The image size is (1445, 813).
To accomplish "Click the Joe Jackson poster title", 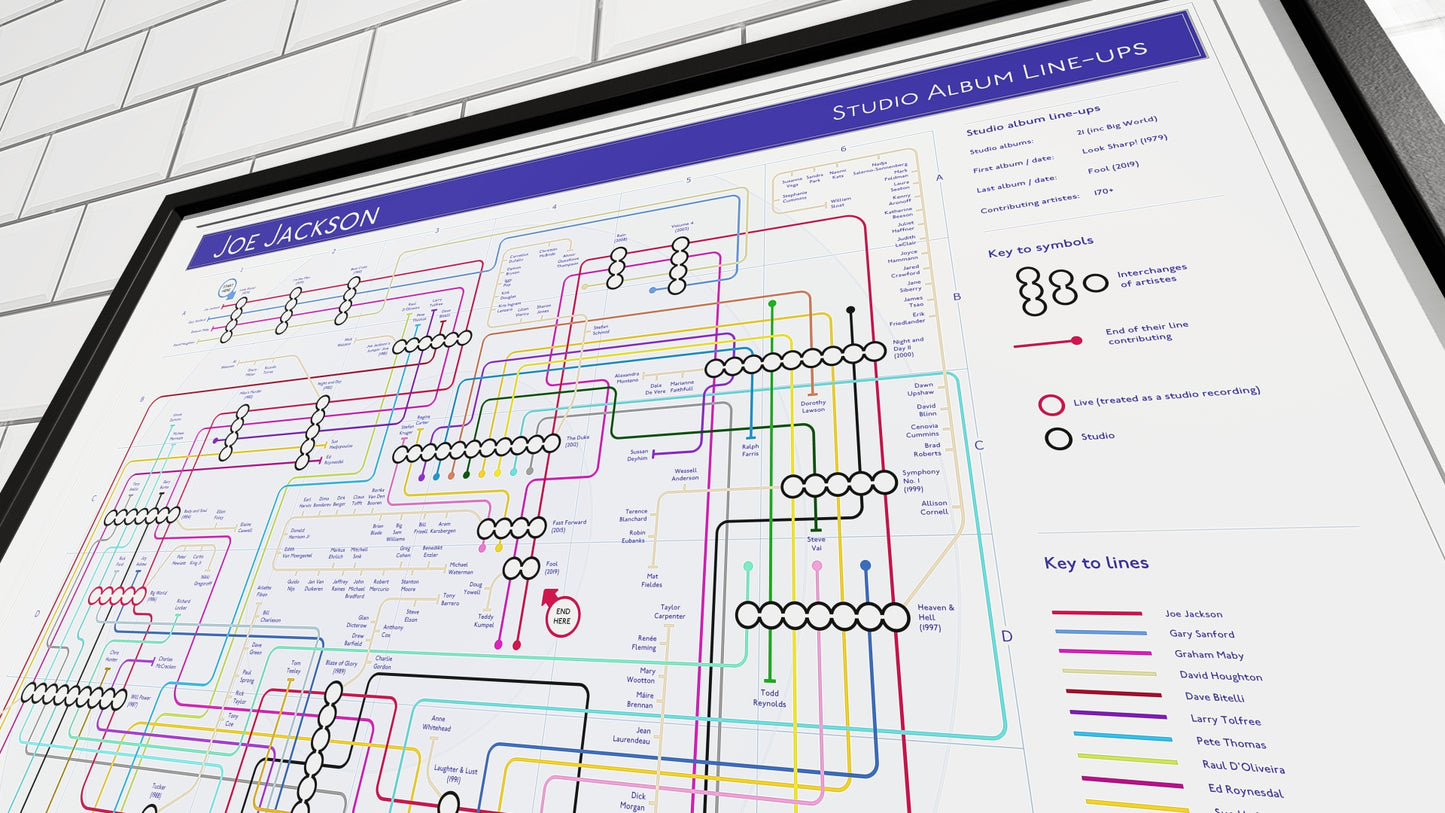I will coord(297,233).
